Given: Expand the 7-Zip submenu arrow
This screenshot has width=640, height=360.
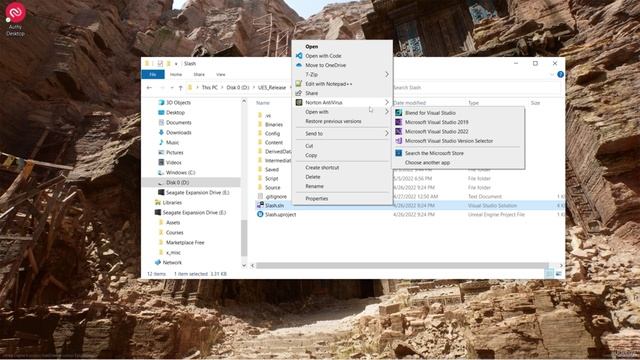Looking at the screenshot, I should pos(387,74).
